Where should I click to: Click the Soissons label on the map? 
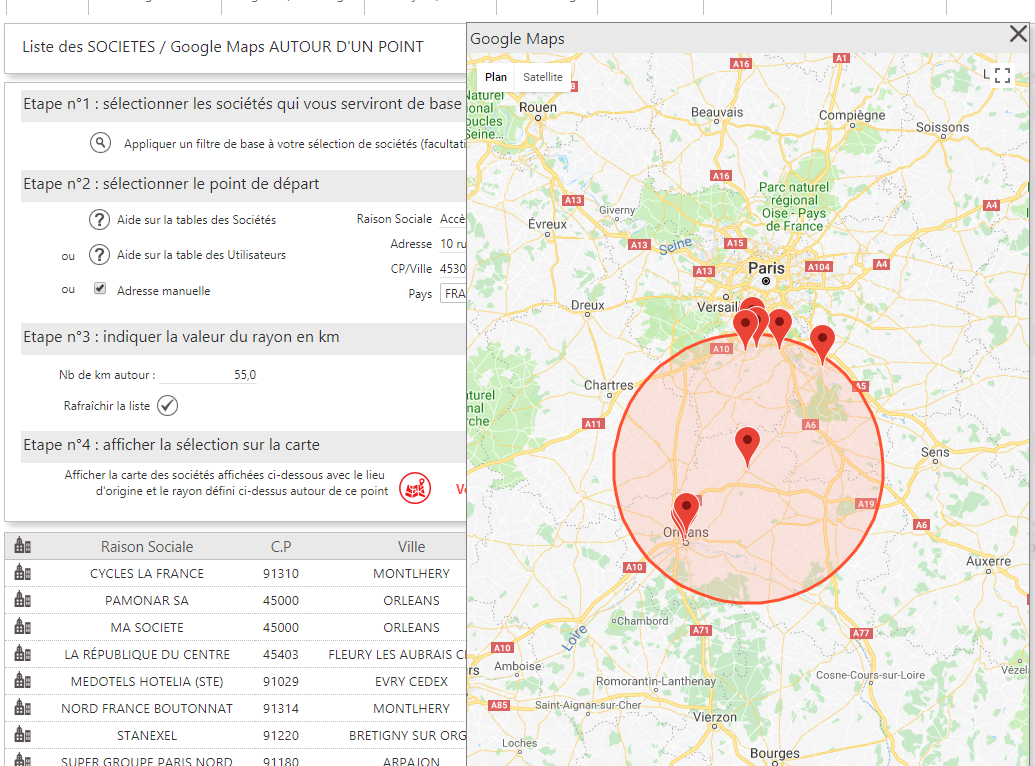(x=943, y=127)
